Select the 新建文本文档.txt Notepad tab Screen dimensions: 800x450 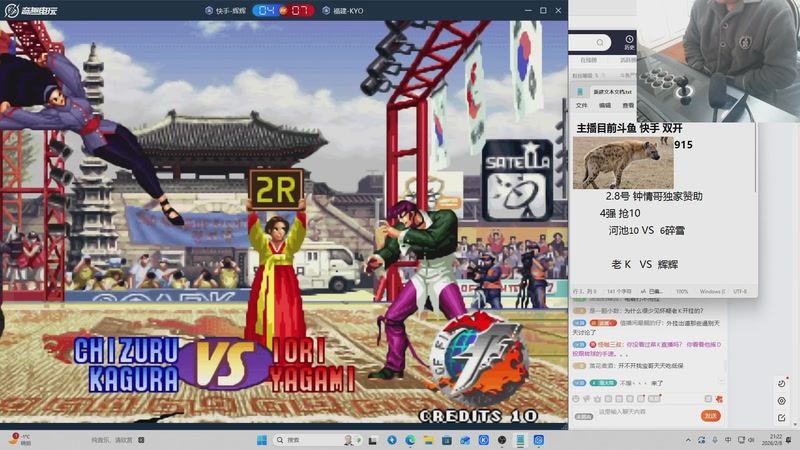[612, 92]
